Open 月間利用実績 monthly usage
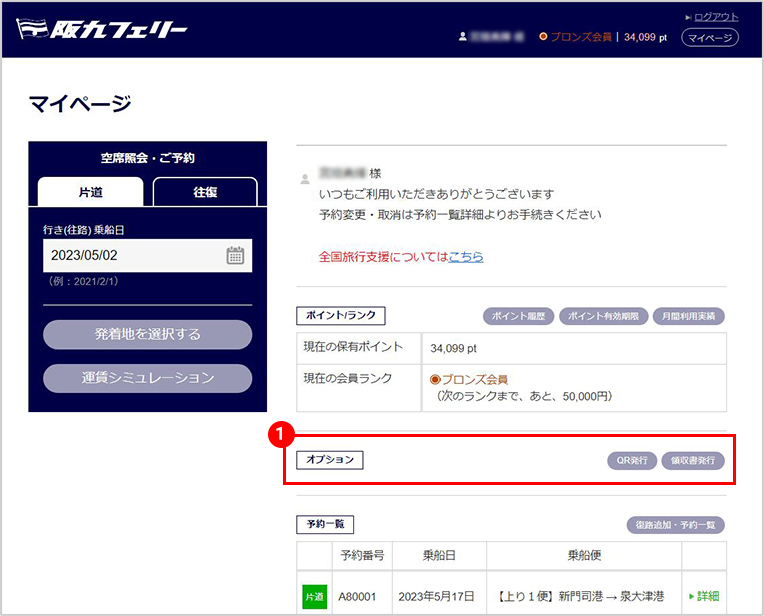This screenshot has width=764, height=616. [687, 316]
